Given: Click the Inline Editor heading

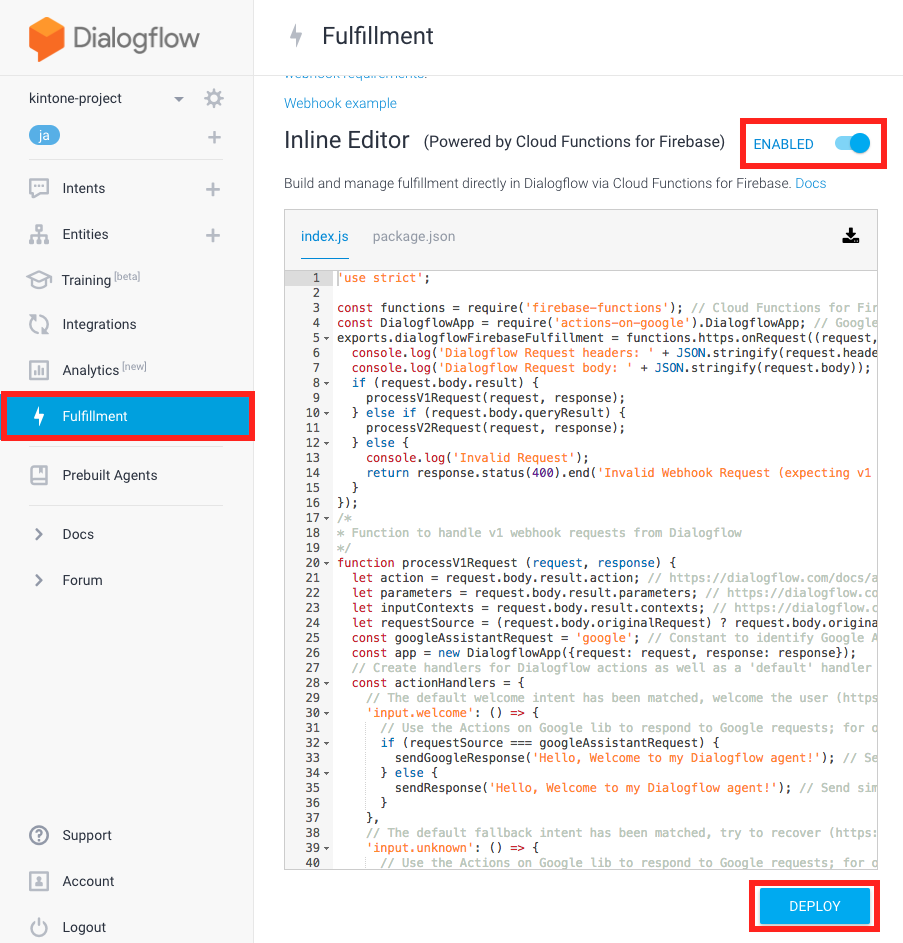Looking at the screenshot, I should point(347,140).
